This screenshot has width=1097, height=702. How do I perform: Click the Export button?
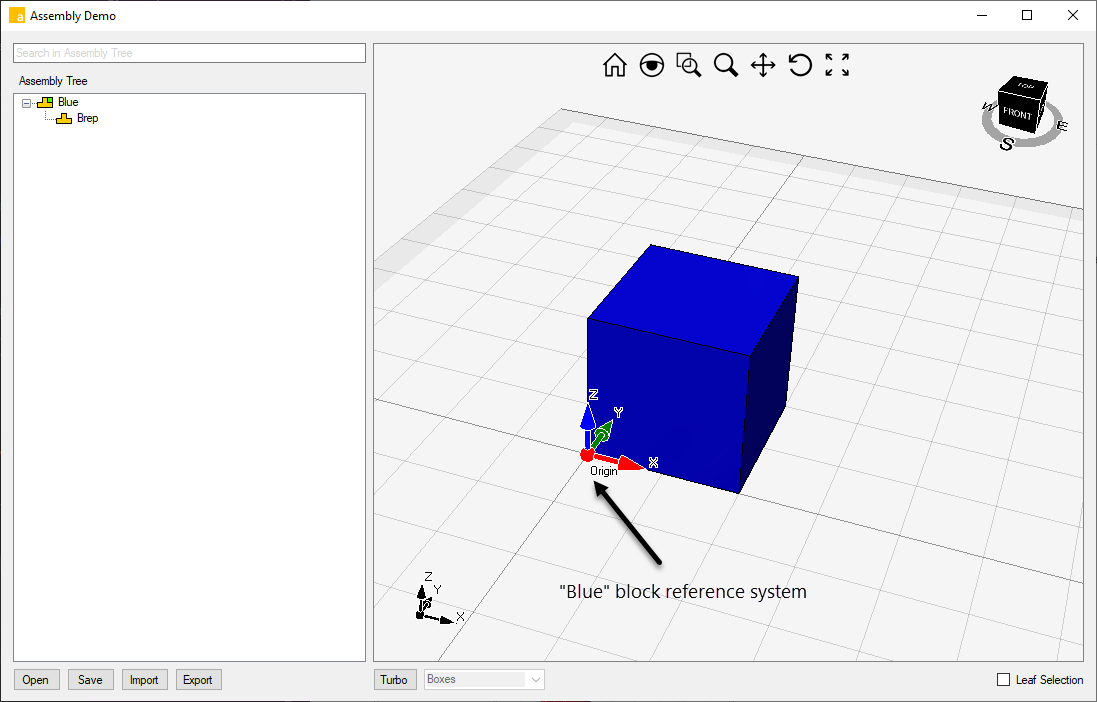click(x=198, y=679)
